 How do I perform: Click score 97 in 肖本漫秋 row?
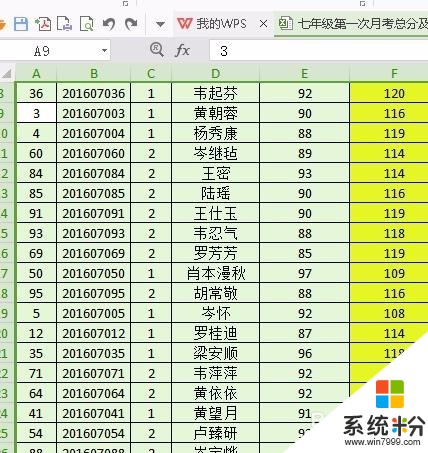click(x=304, y=273)
